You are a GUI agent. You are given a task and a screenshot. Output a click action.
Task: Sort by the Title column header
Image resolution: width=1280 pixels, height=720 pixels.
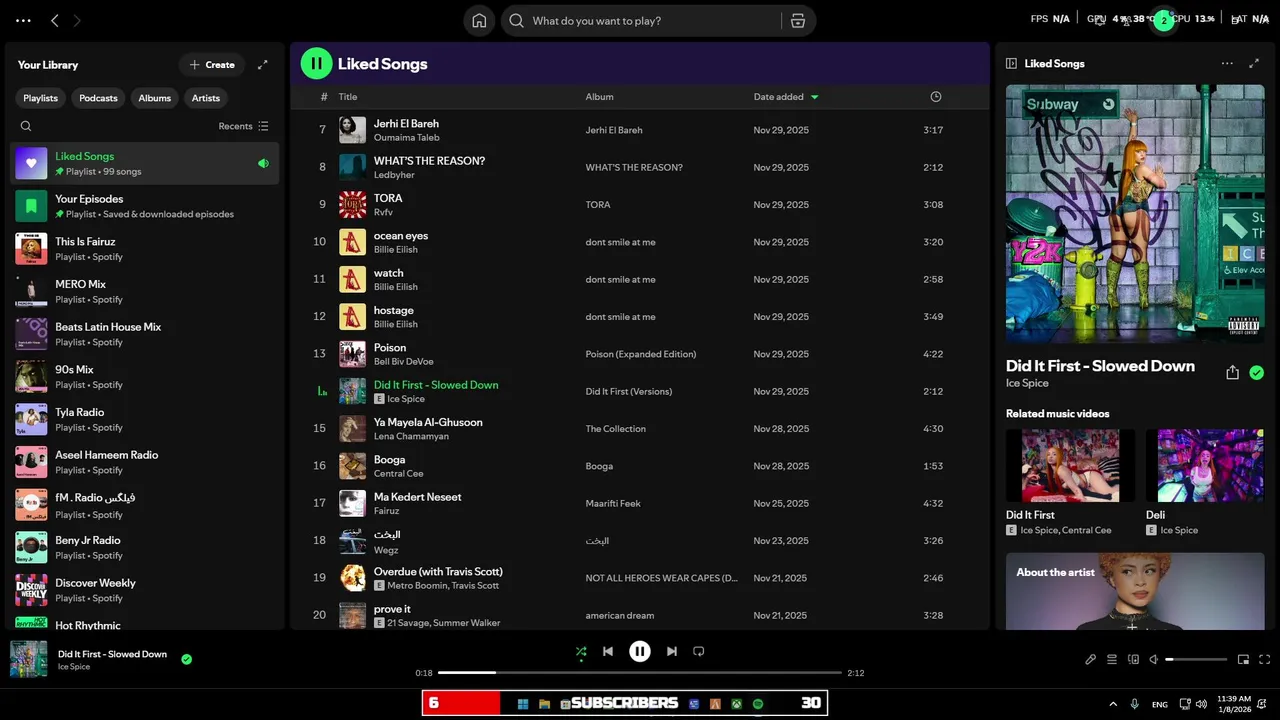tap(348, 97)
